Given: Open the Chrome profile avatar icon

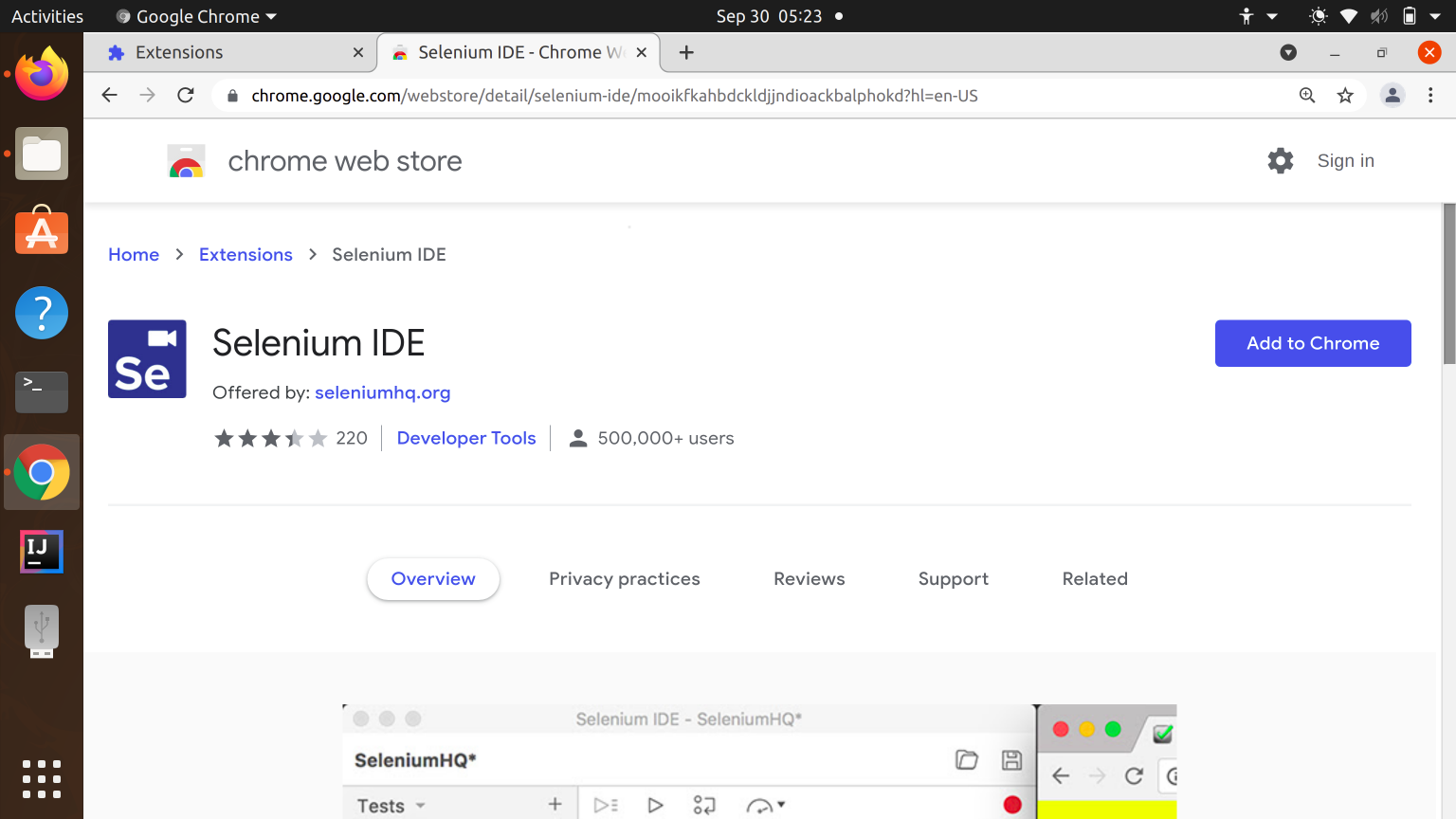Looking at the screenshot, I should (x=1392, y=95).
